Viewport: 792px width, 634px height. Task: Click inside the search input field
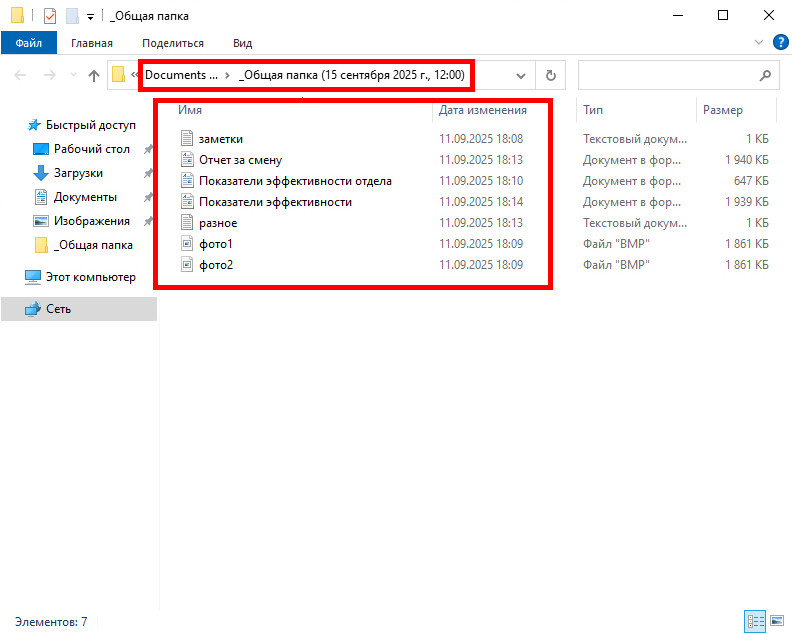tap(665, 75)
